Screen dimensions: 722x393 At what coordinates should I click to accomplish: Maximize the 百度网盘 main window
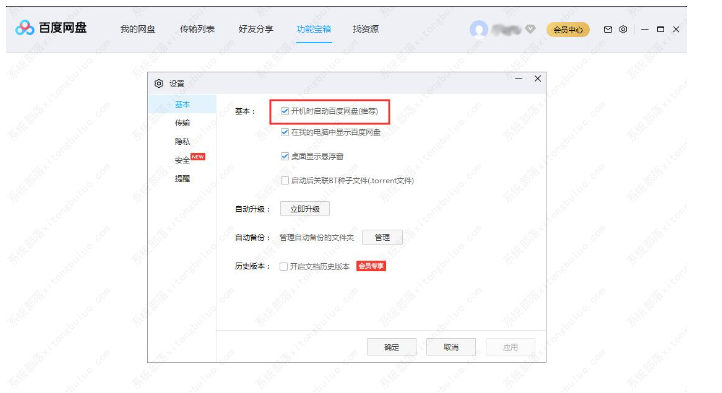(x=660, y=29)
